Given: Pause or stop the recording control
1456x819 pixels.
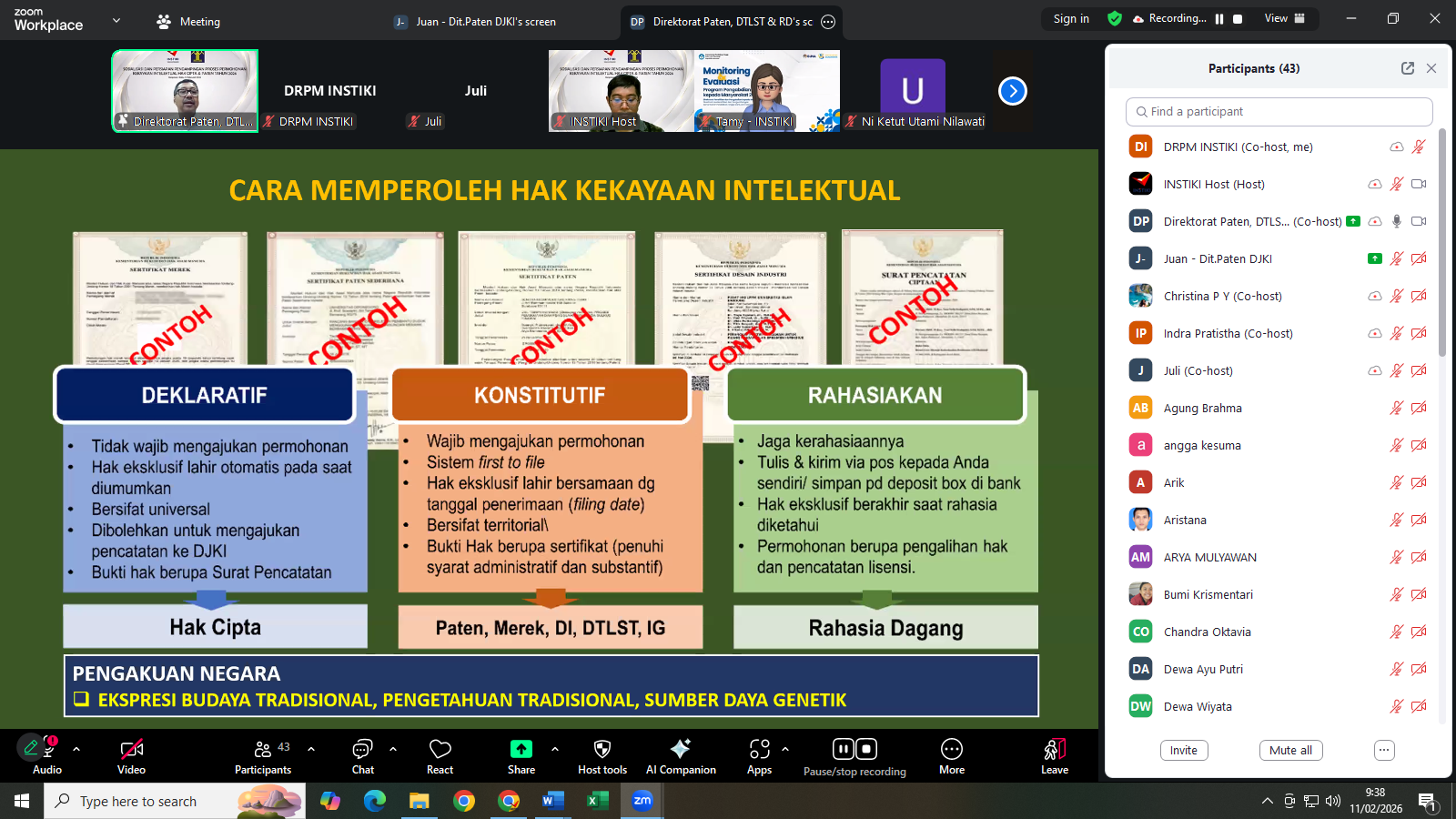Looking at the screenshot, I should pyautogui.click(x=854, y=749).
